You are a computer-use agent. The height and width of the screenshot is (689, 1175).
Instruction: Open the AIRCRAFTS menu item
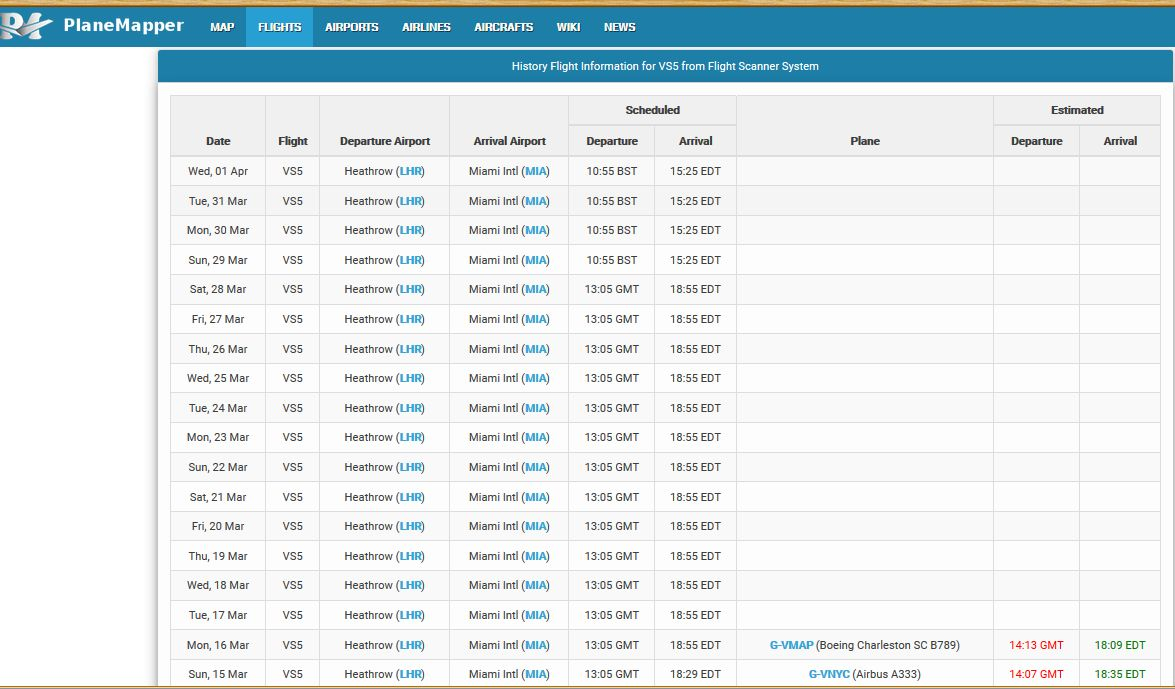(504, 27)
